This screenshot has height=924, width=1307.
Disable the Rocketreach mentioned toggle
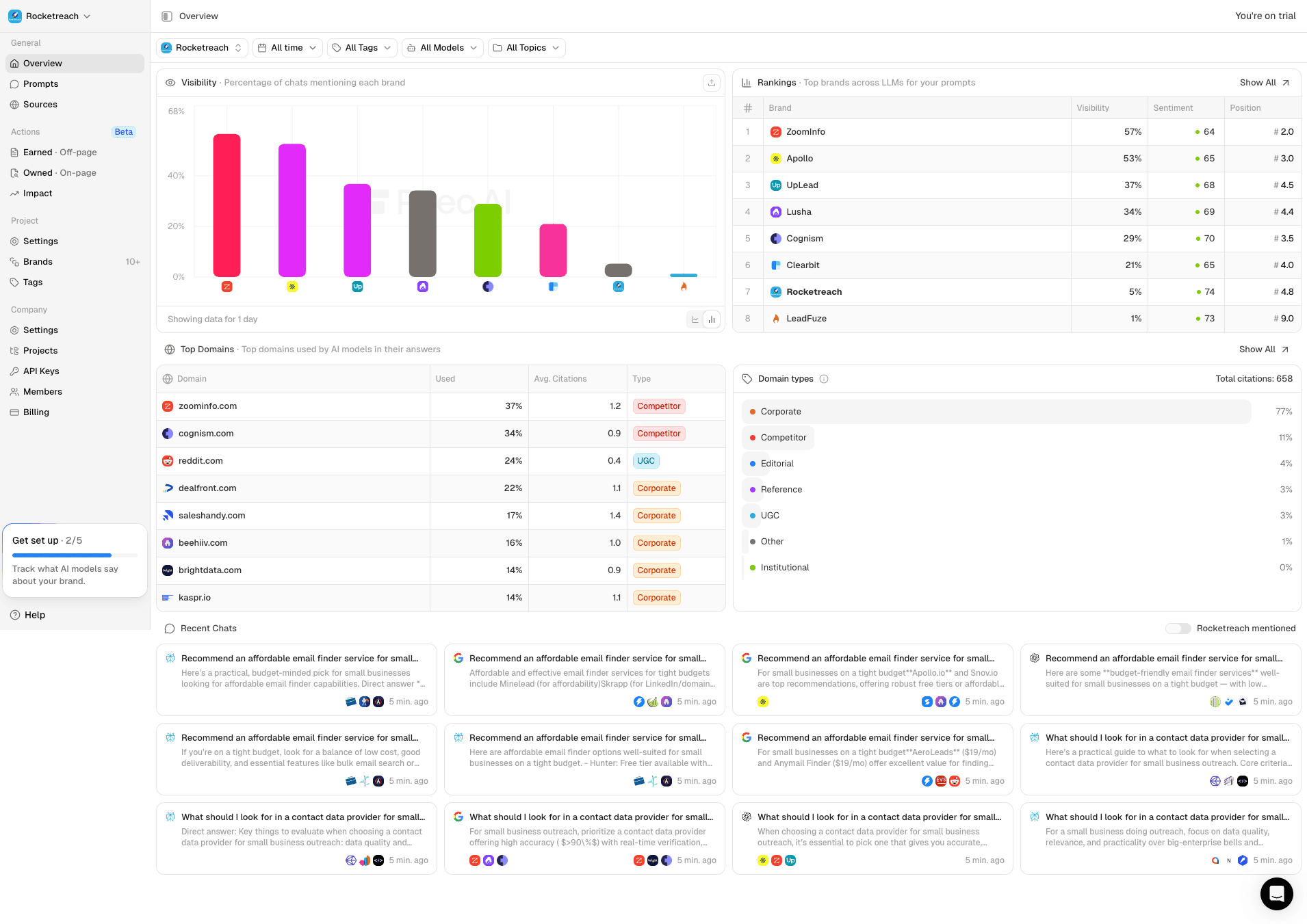pyautogui.click(x=1178, y=628)
